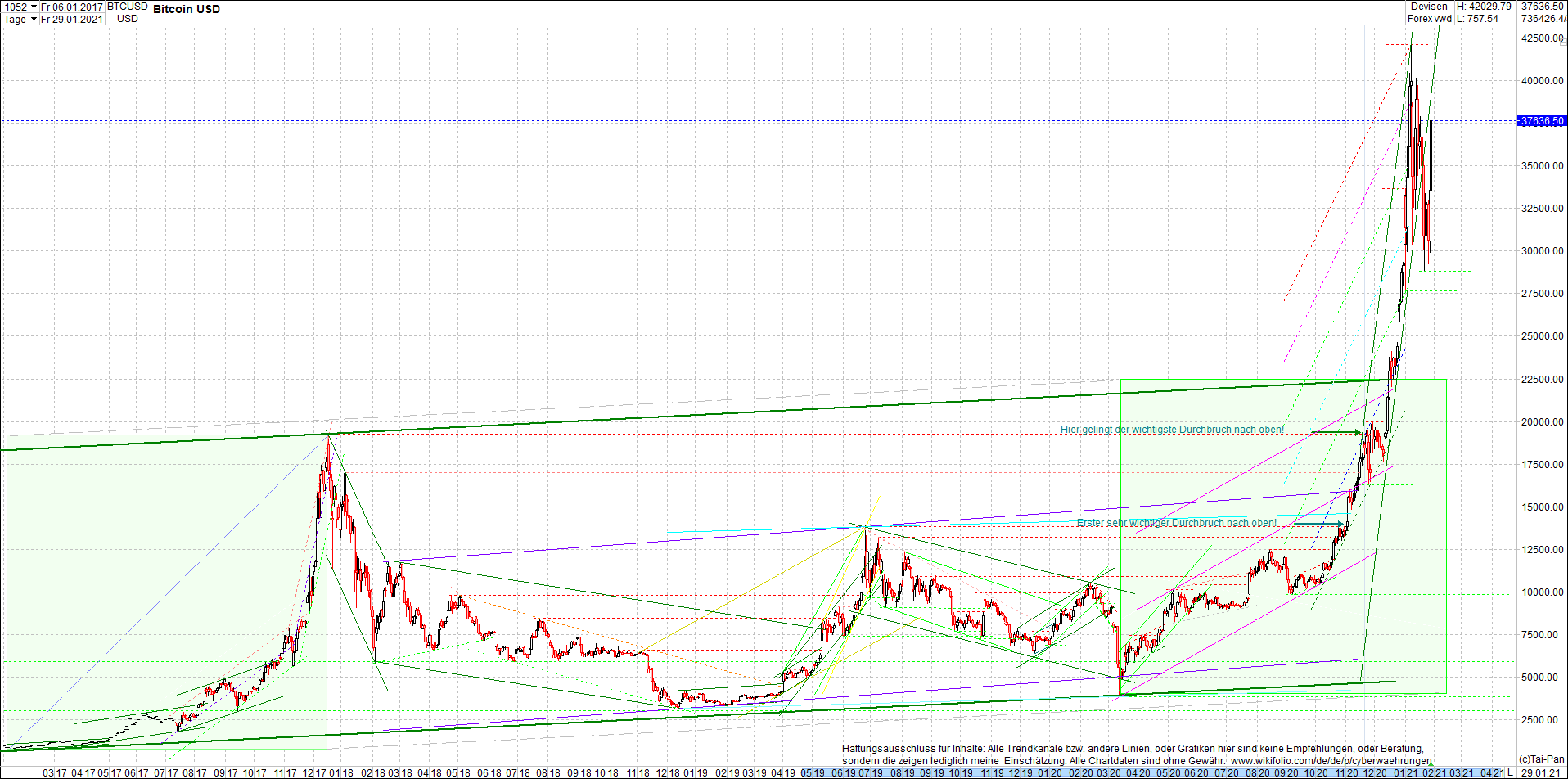Click the 42500.00 price axis label

coord(1543,38)
